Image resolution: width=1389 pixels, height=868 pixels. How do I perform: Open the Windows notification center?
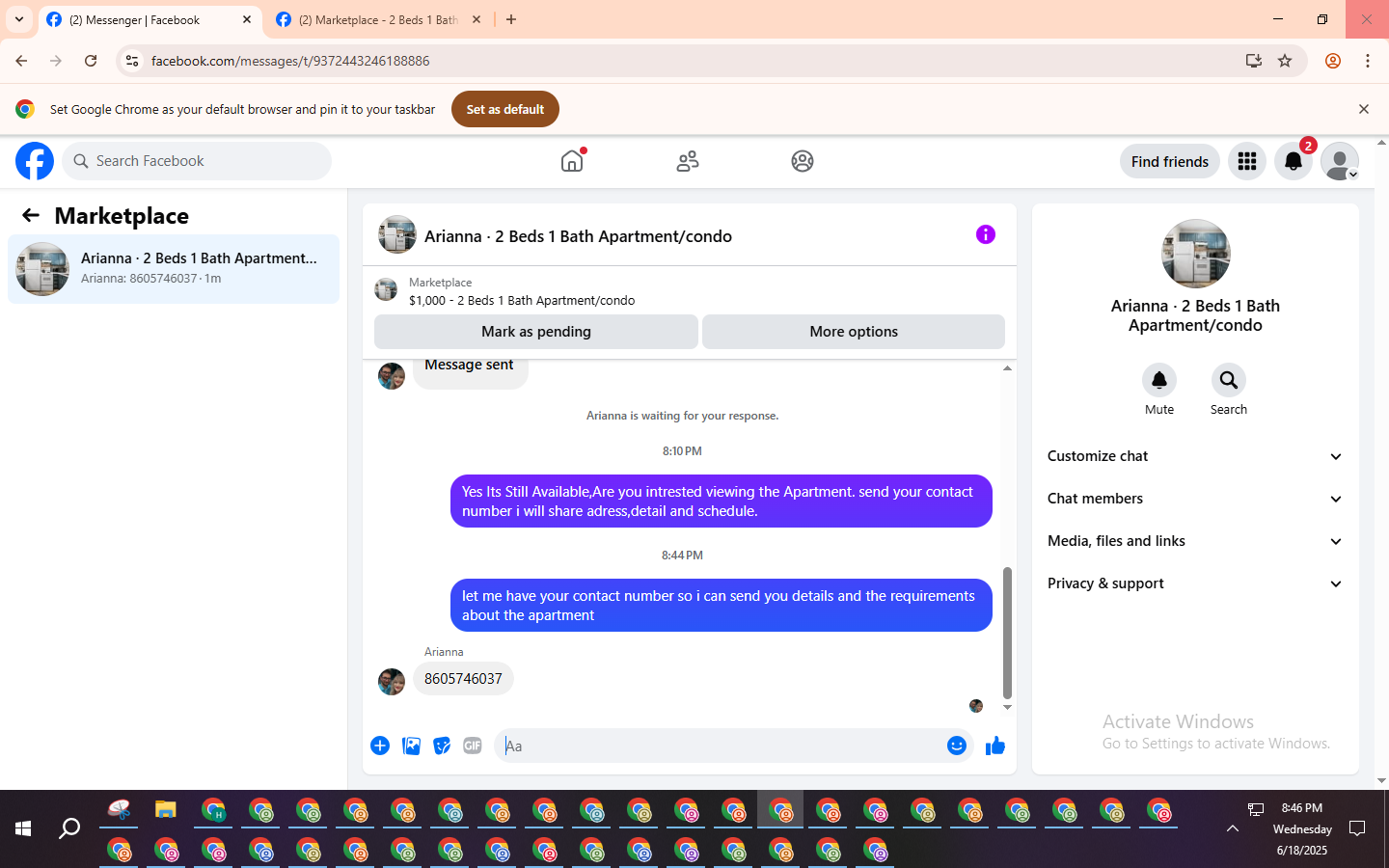[x=1357, y=828]
